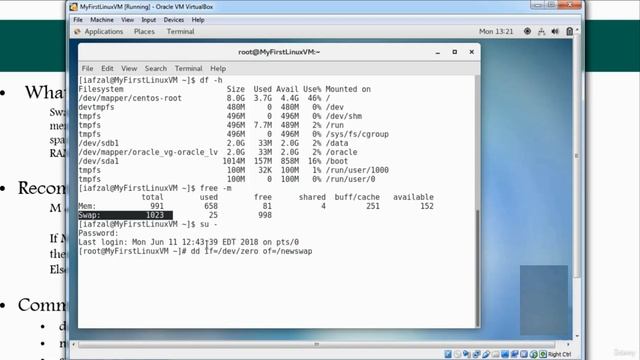Open VirtualBox View menu
Screen dimensions: 640x360
point(127,20)
